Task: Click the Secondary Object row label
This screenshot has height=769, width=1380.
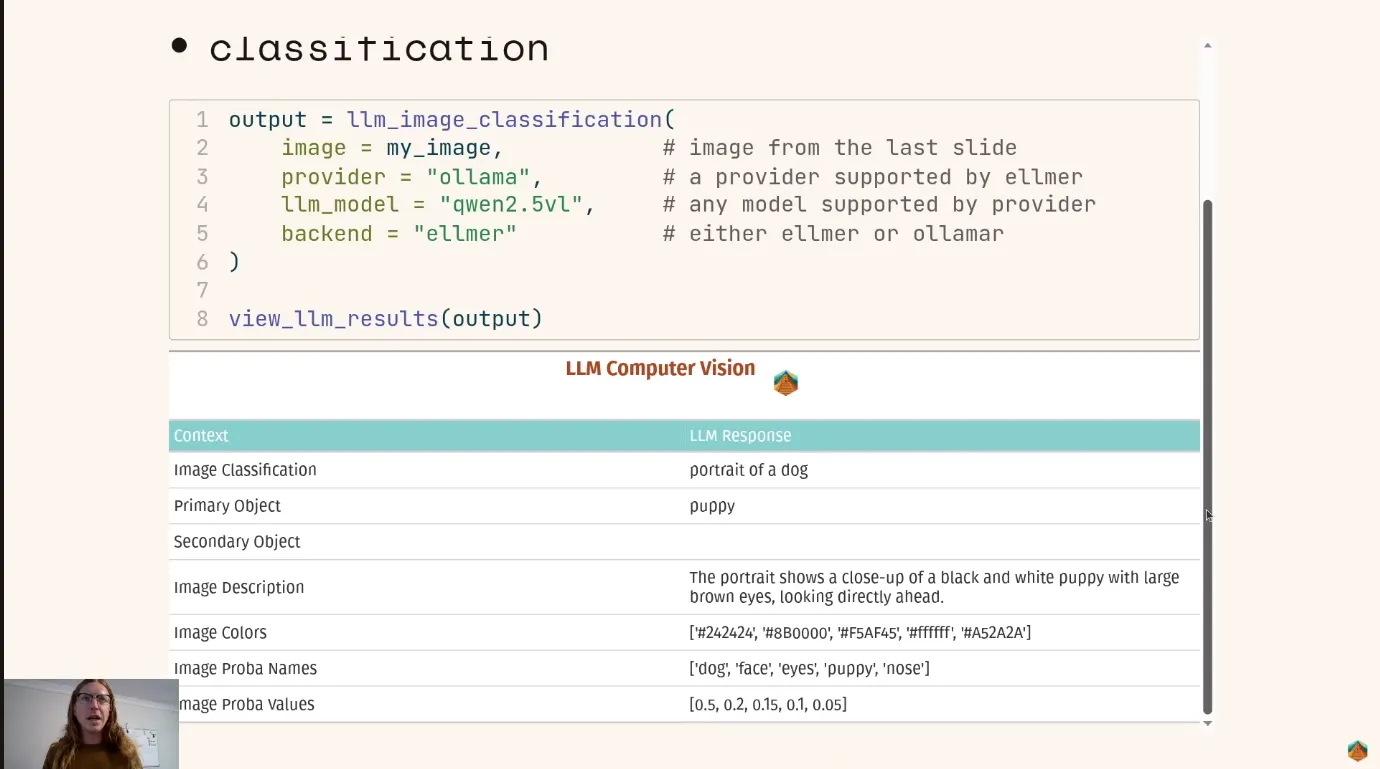Action: click(x=237, y=542)
